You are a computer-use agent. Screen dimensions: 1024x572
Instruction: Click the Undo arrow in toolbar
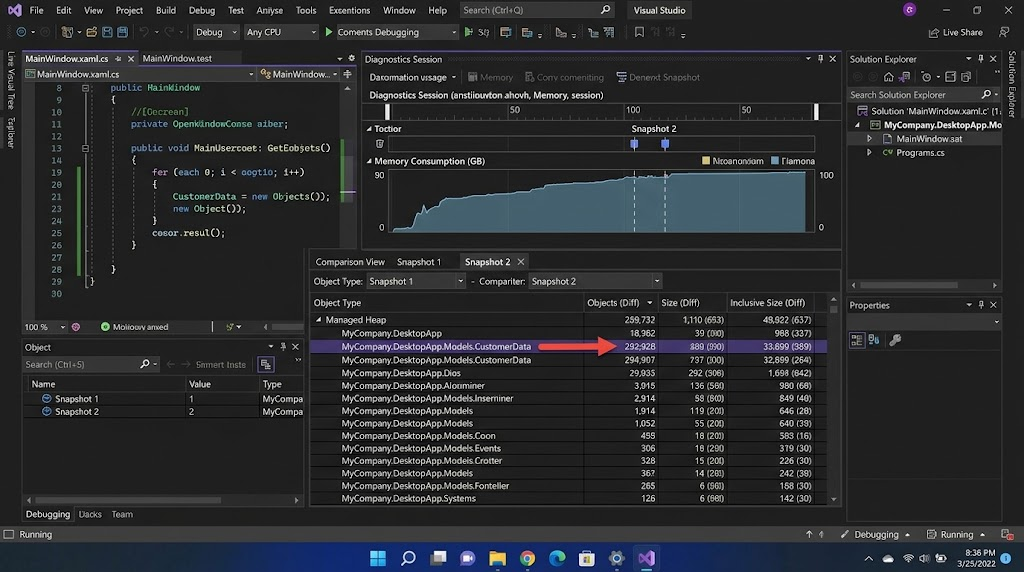point(144,32)
